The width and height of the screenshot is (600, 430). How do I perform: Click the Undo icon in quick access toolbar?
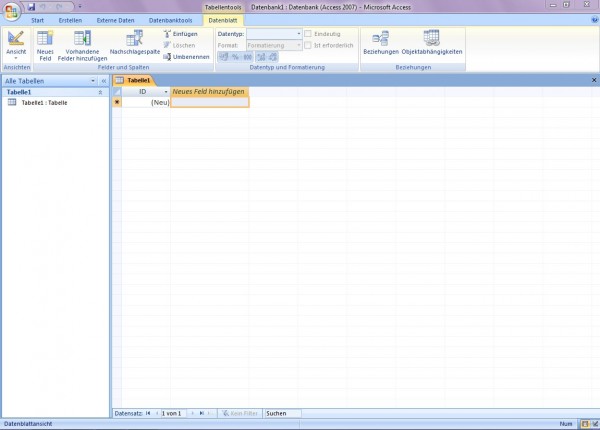click(x=43, y=7)
